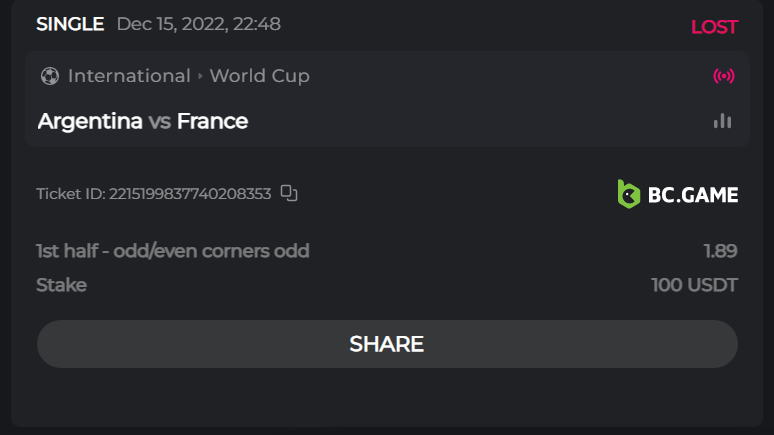774x435 pixels.
Task: Click the Dec 15, 2022 timestamp
Action: pos(198,24)
